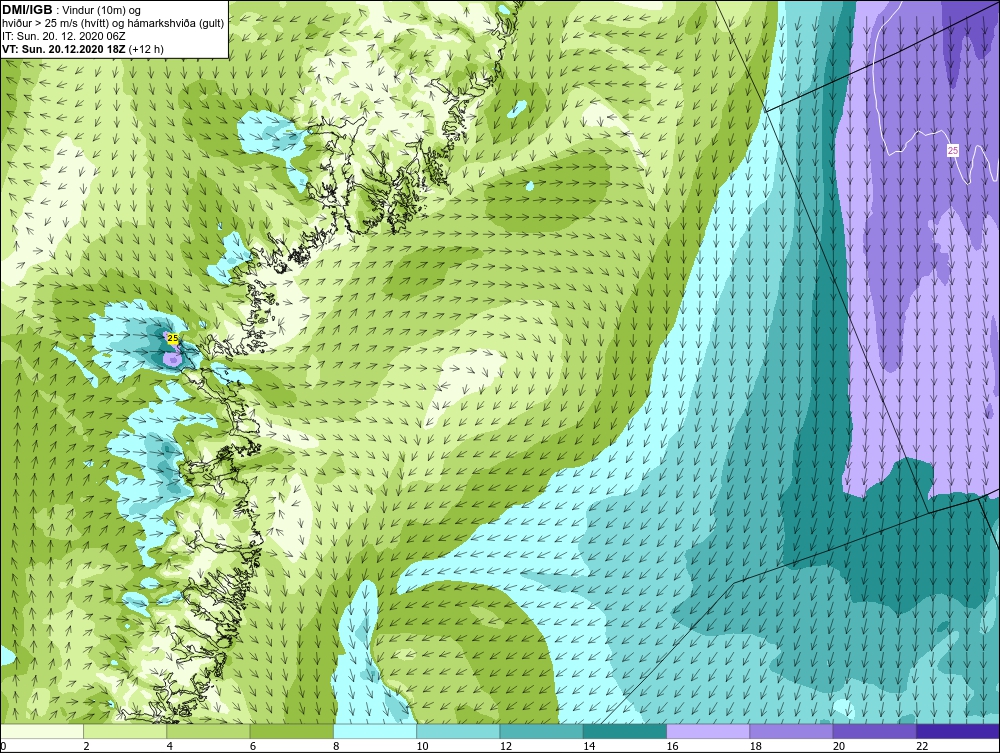
Task: Click the legend tick label 16
Action: point(672,746)
